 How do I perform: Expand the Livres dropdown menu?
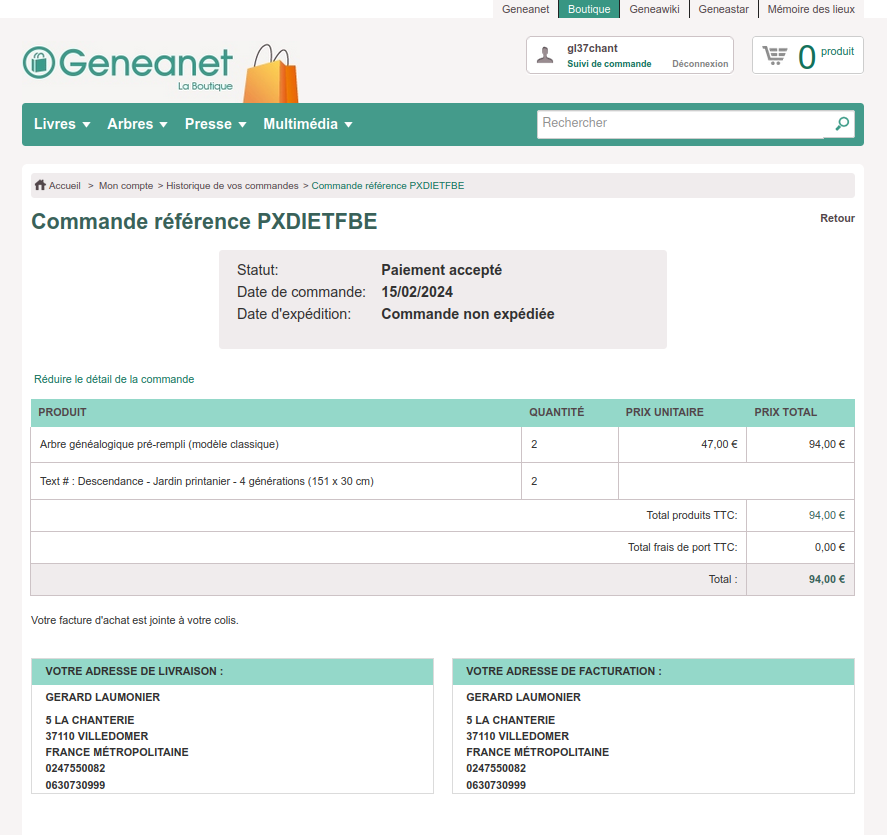click(x=62, y=124)
